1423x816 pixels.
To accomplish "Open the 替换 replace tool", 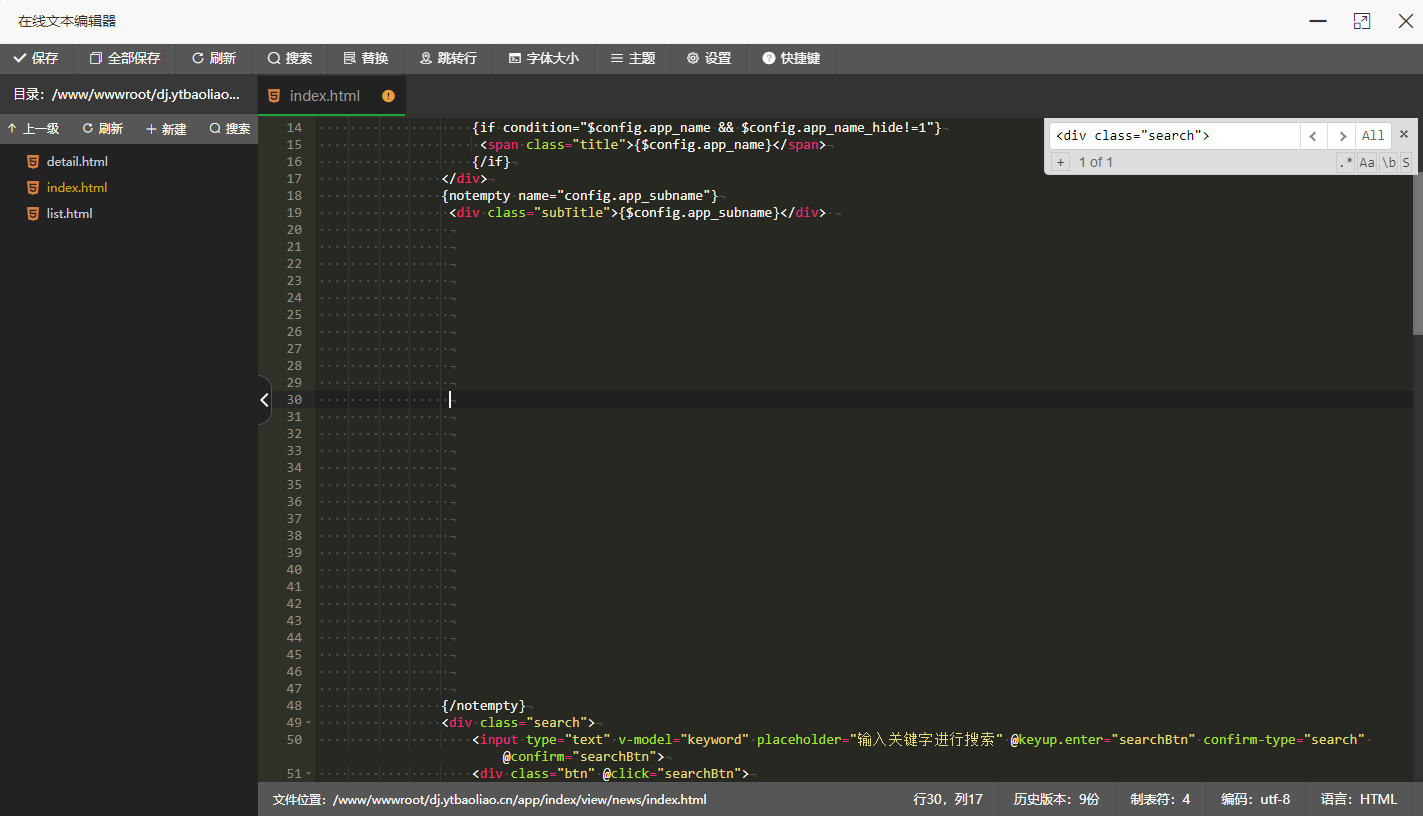I will 365,58.
